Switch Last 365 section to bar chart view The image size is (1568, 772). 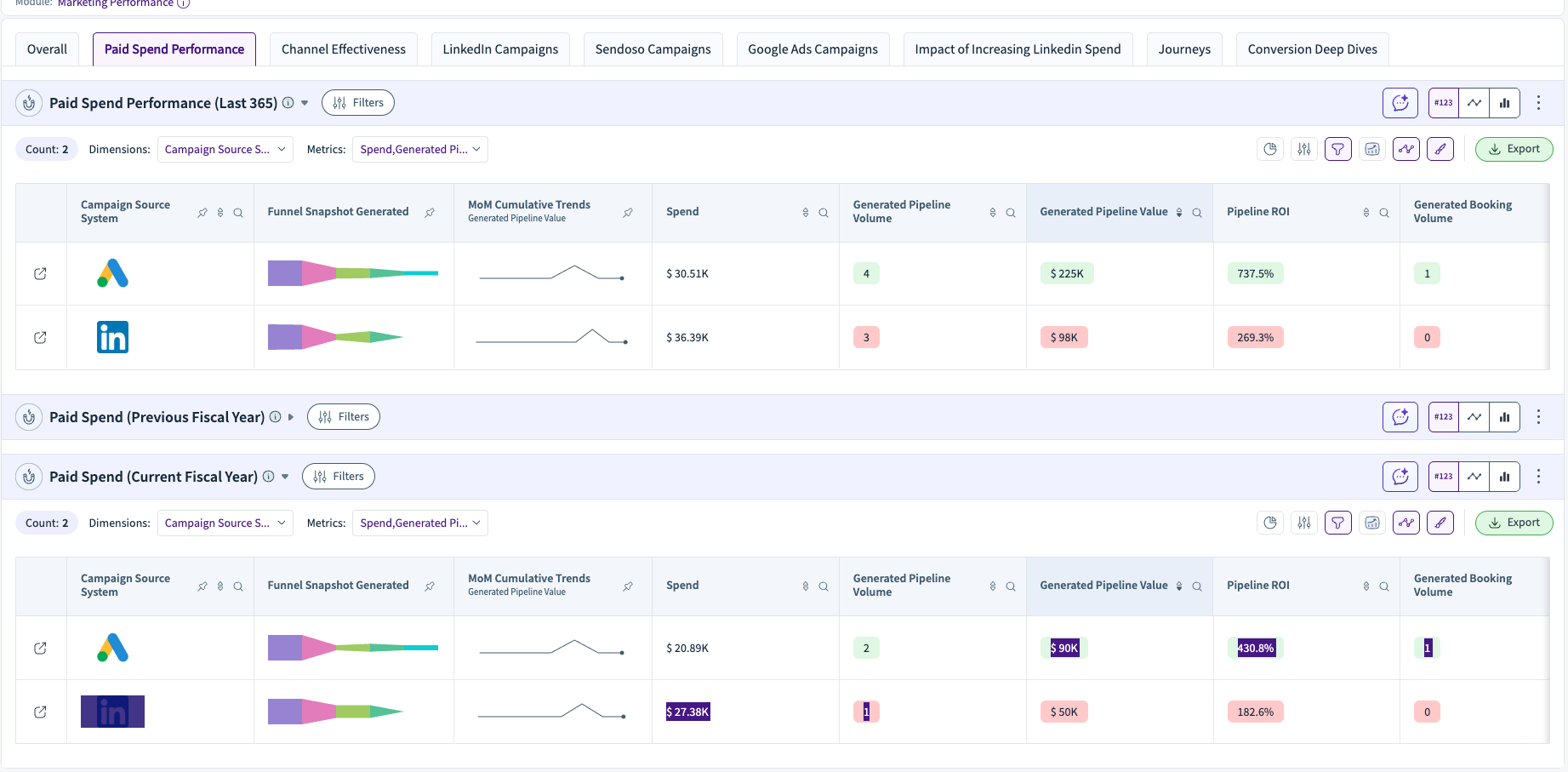(x=1504, y=103)
